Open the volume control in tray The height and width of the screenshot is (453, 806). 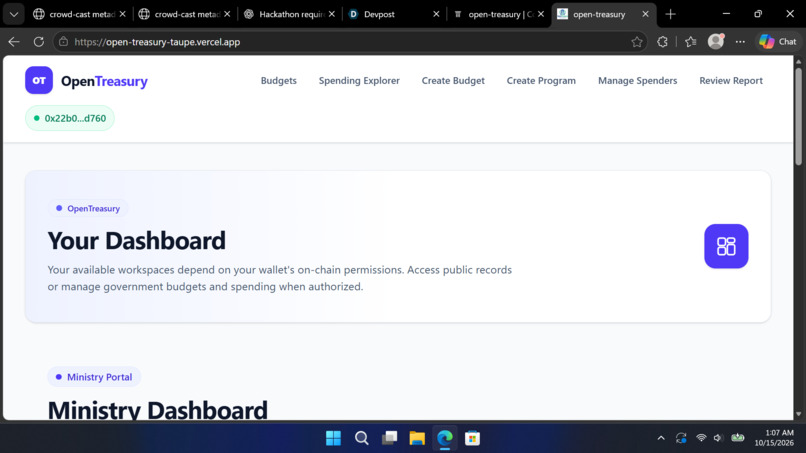[x=718, y=438]
